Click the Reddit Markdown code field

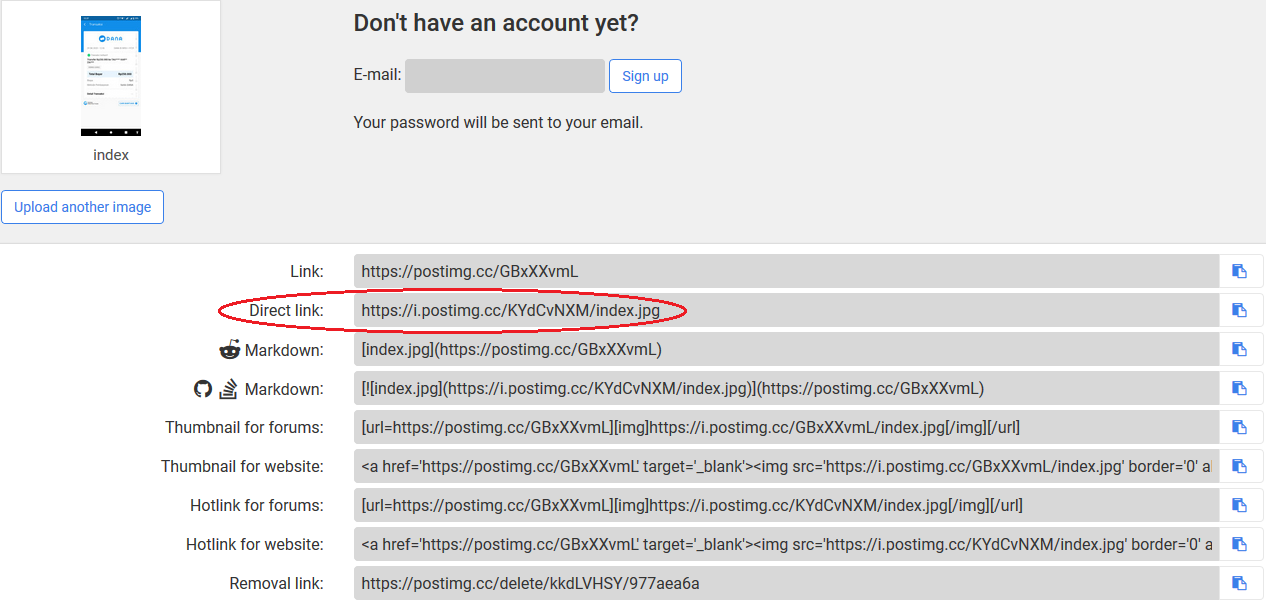click(786, 349)
